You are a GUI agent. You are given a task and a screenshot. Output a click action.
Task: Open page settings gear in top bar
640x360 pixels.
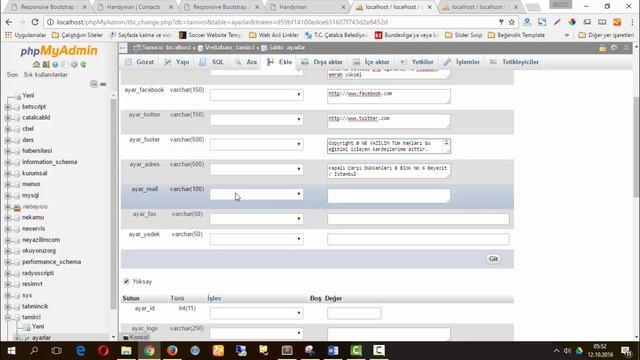click(x=614, y=48)
